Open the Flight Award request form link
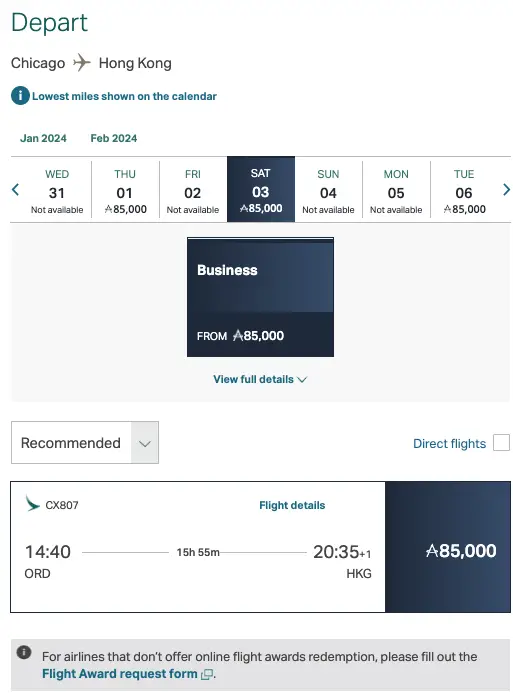 [x=120, y=674]
